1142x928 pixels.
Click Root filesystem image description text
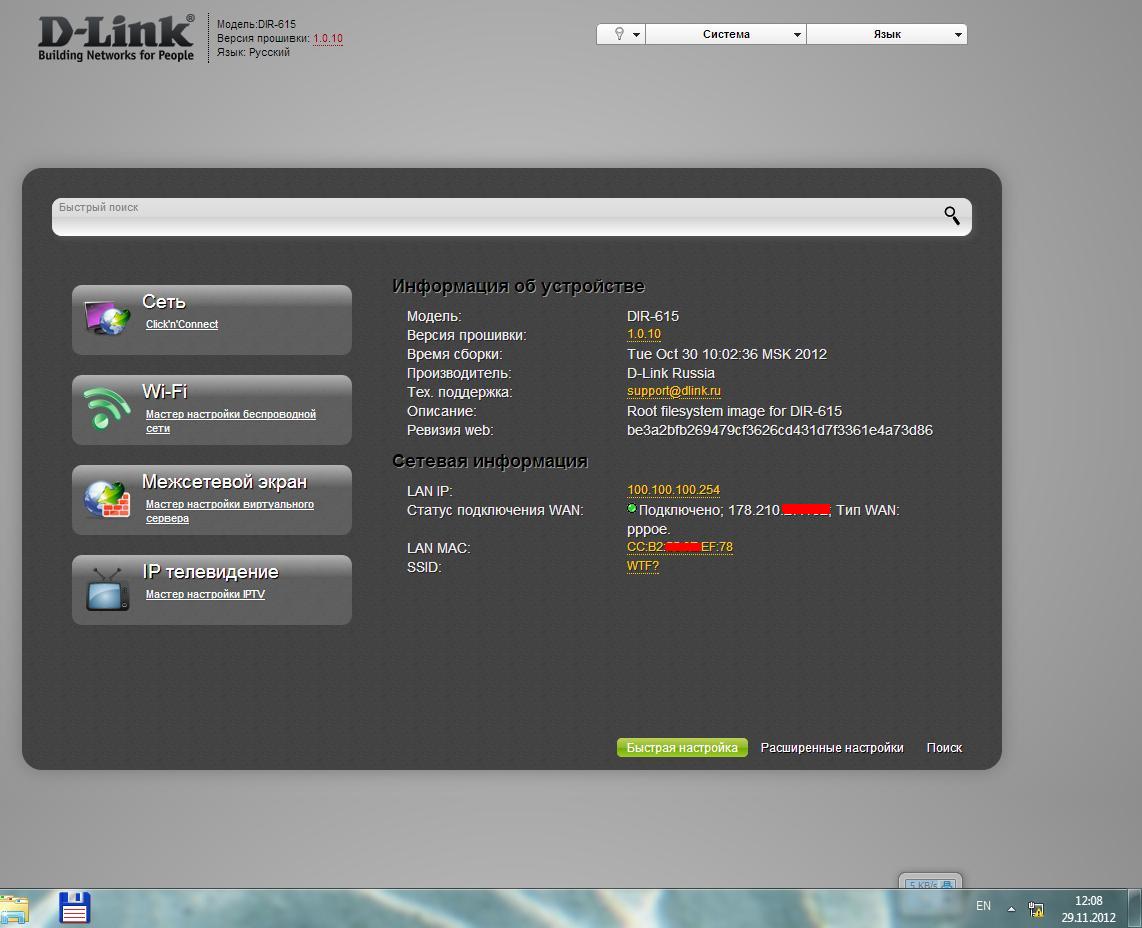coord(734,411)
